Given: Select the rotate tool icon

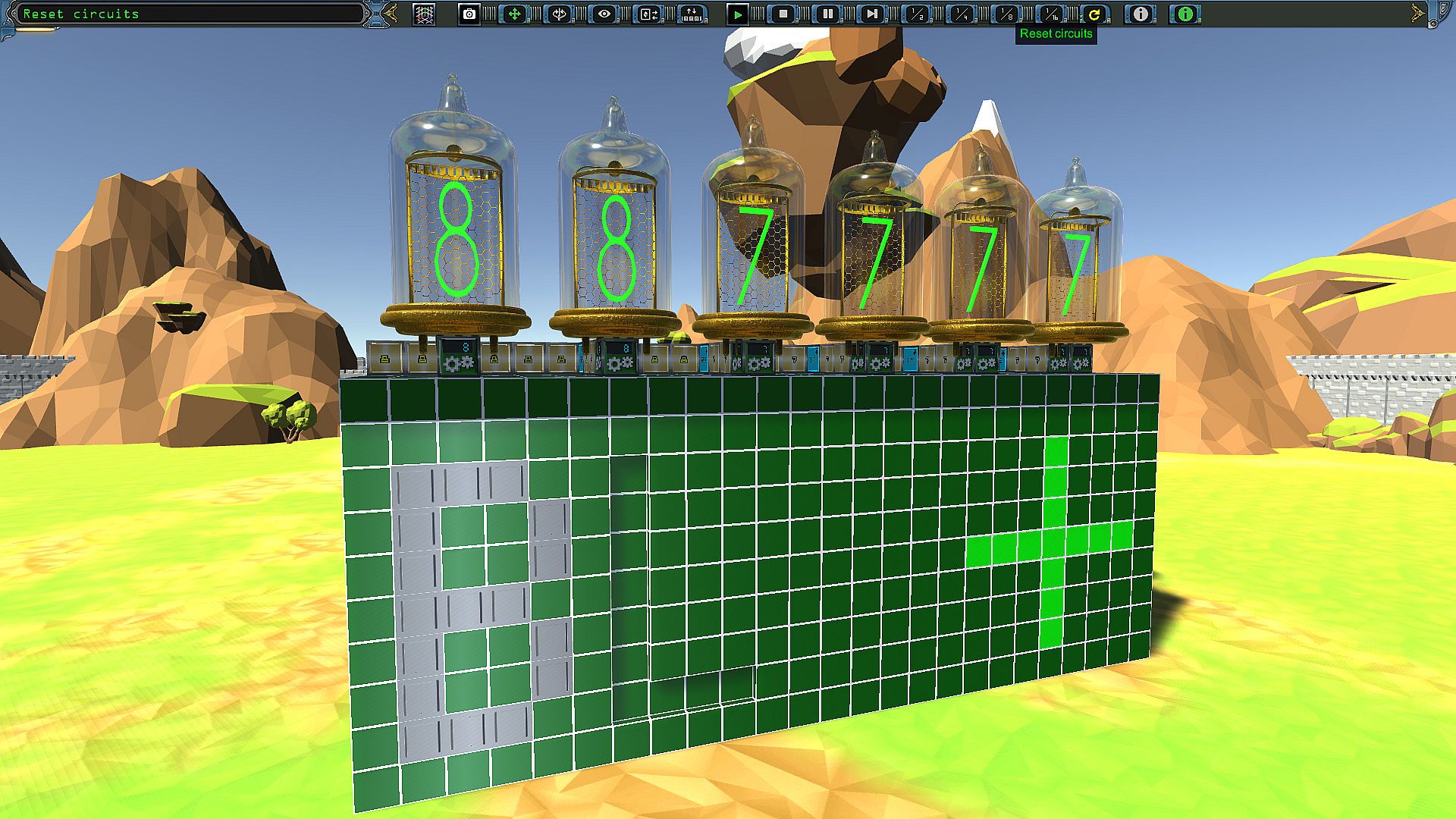Looking at the screenshot, I should [559, 14].
